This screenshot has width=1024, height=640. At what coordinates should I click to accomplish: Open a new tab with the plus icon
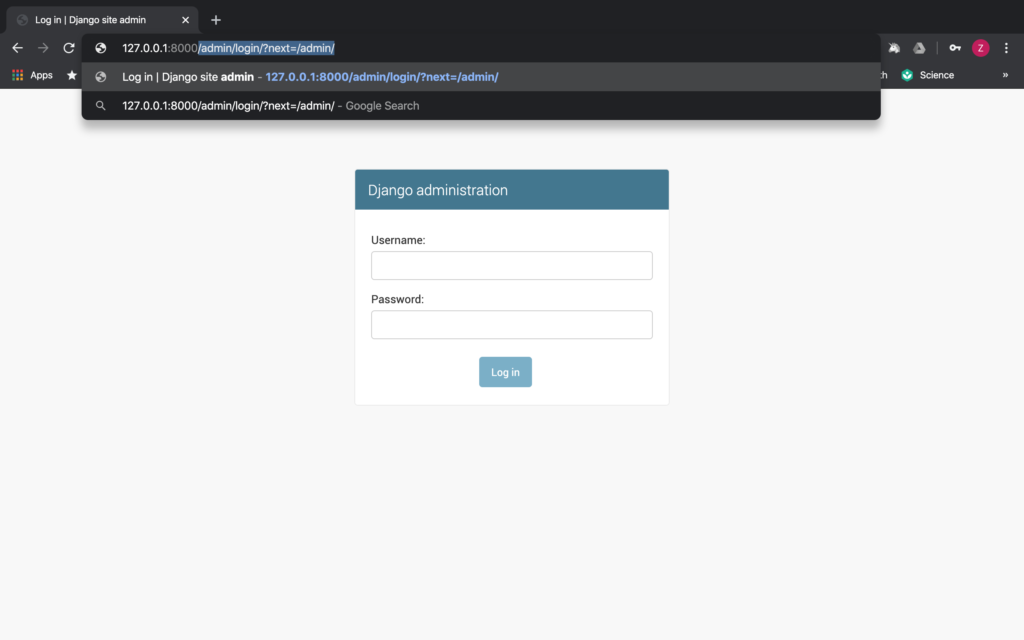tap(216, 20)
